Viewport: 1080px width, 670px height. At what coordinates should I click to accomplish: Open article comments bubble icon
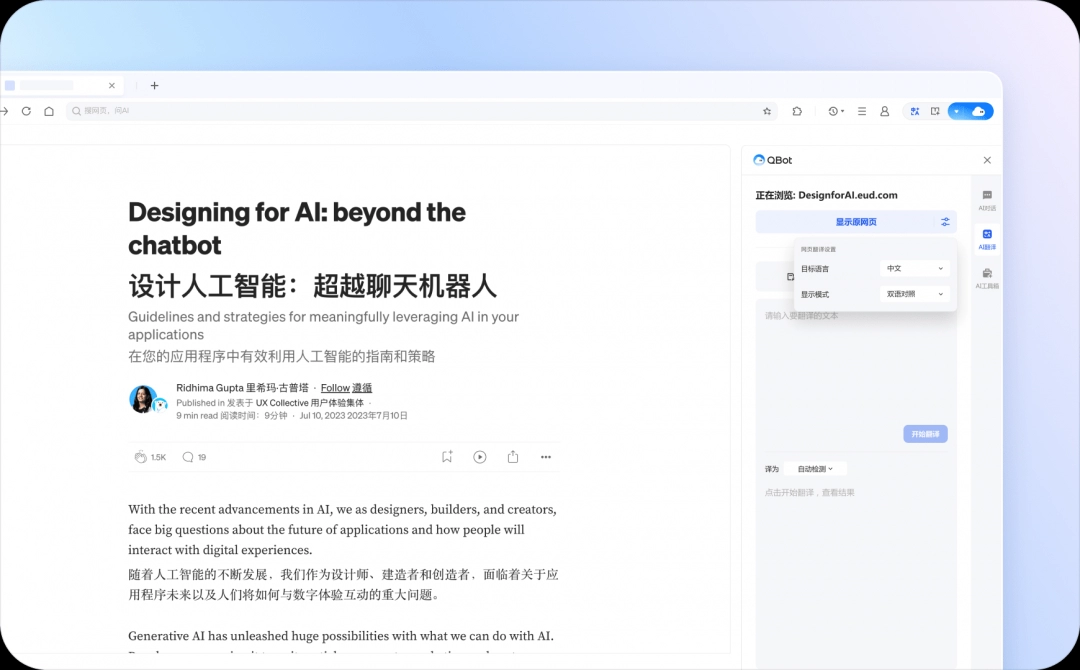point(188,457)
